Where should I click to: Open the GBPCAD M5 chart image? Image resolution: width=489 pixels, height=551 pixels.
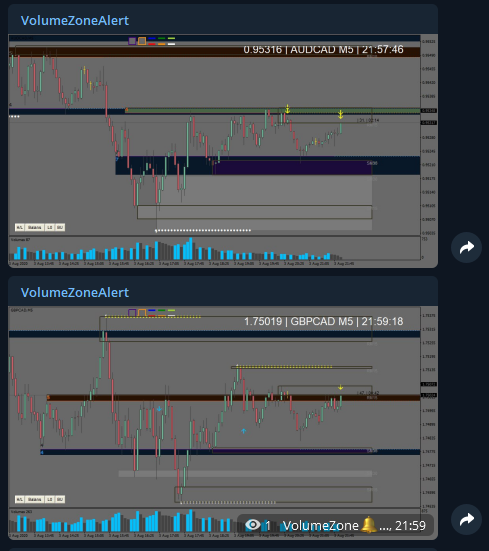tap(223, 423)
